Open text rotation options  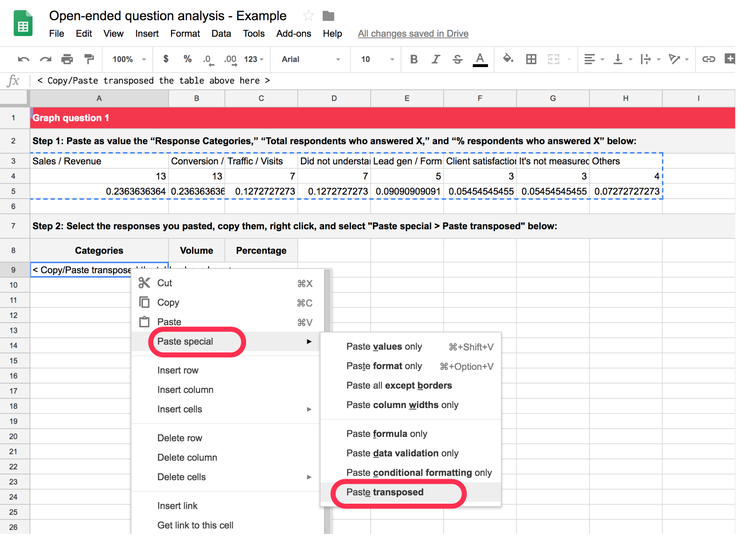pyautogui.click(x=679, y=59)
